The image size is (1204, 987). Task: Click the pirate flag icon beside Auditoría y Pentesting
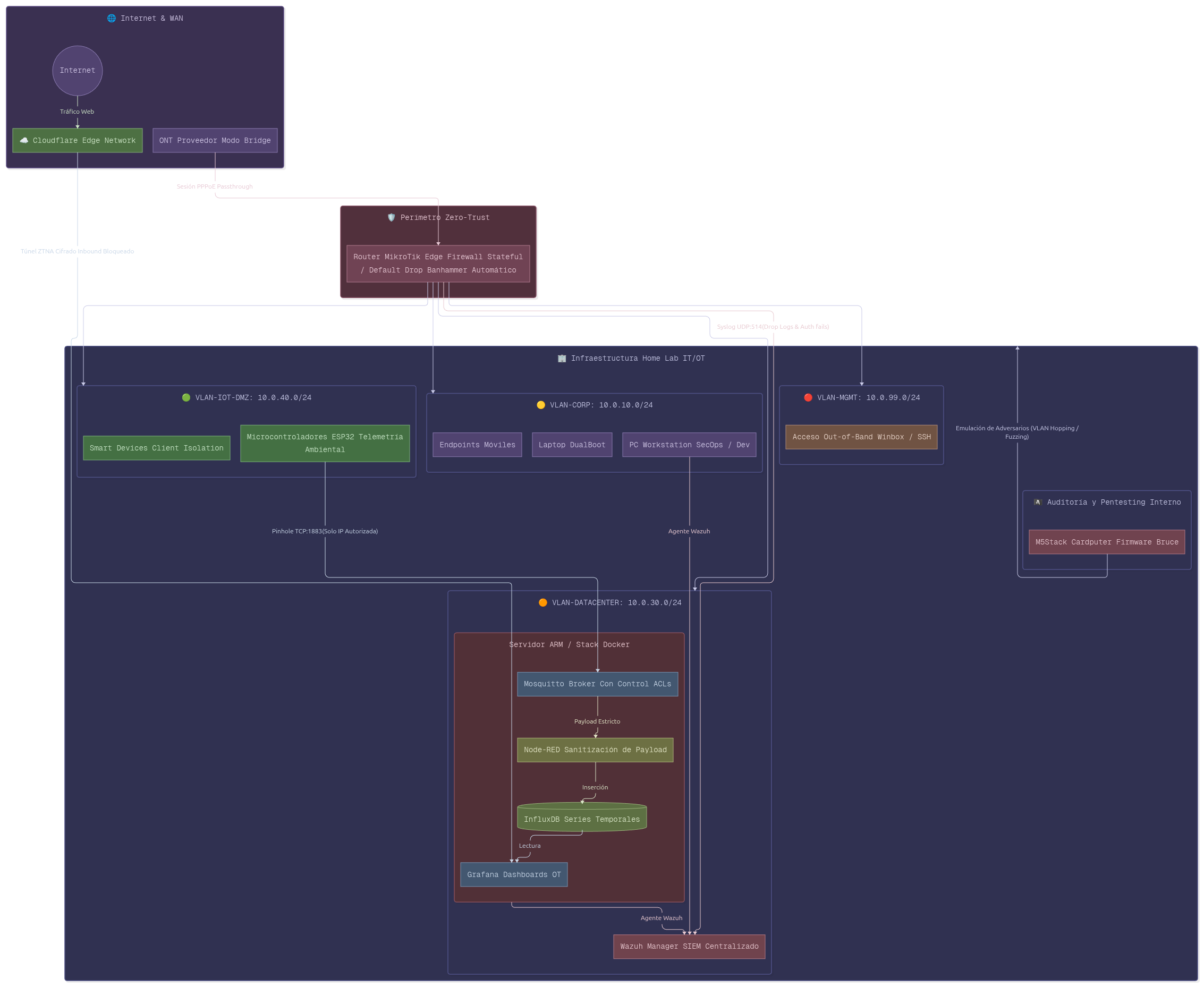click(1037, 502)
